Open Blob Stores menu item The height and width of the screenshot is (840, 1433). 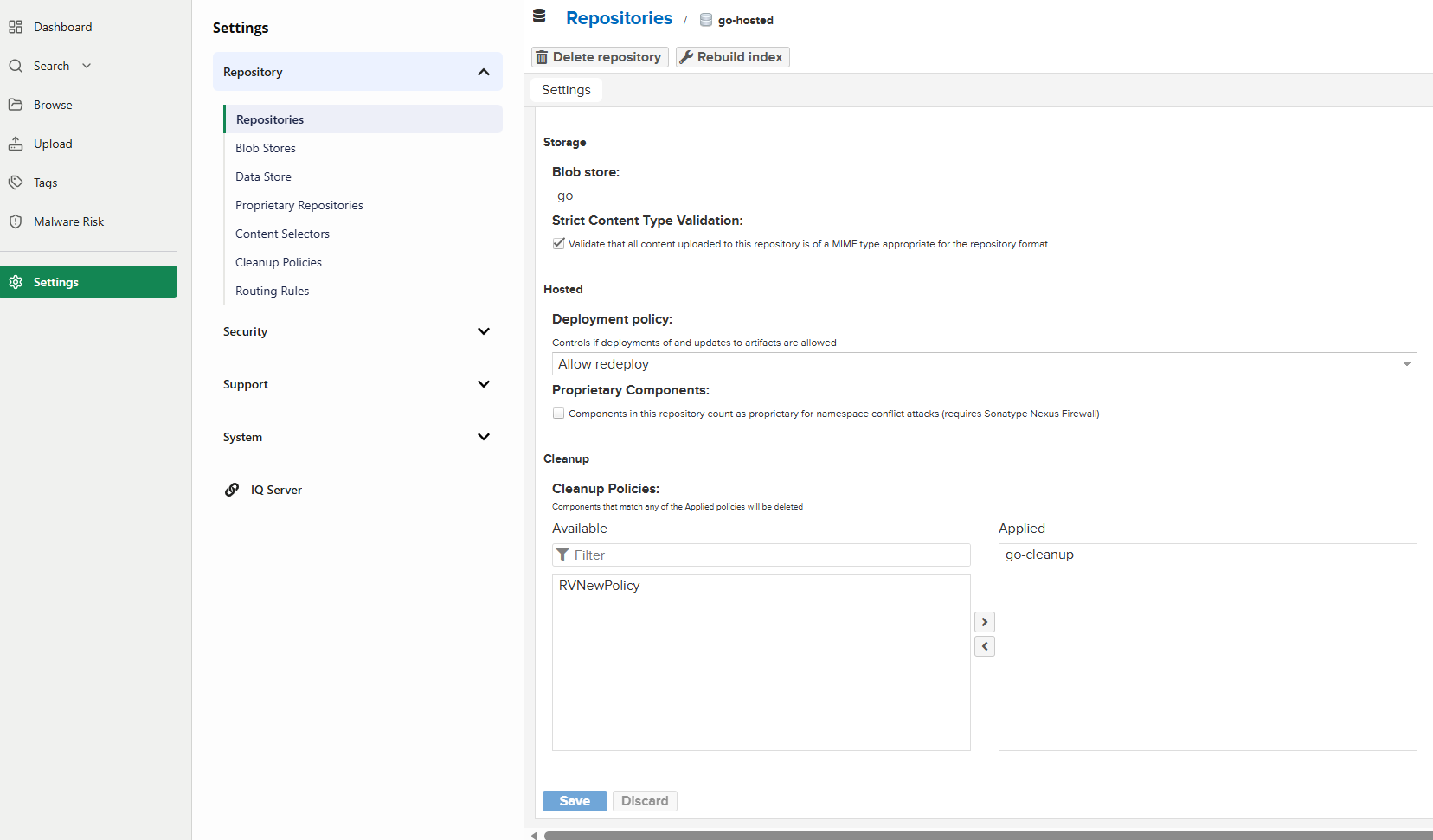[266, 148]
